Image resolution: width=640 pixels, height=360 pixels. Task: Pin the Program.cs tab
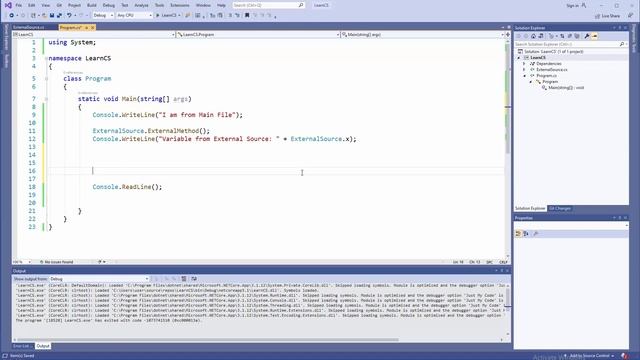pos(87,27)
